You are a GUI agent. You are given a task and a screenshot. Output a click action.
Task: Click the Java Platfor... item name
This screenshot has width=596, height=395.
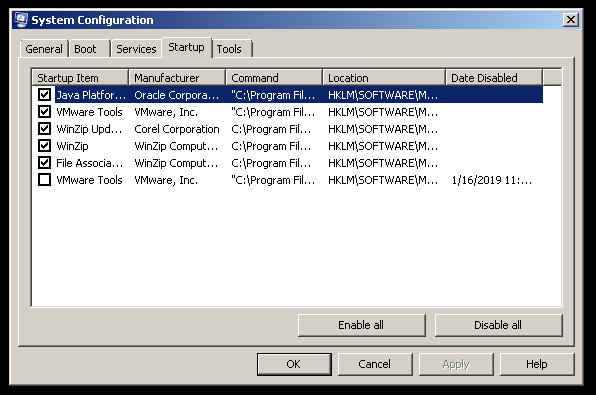(x=91, y=95)
